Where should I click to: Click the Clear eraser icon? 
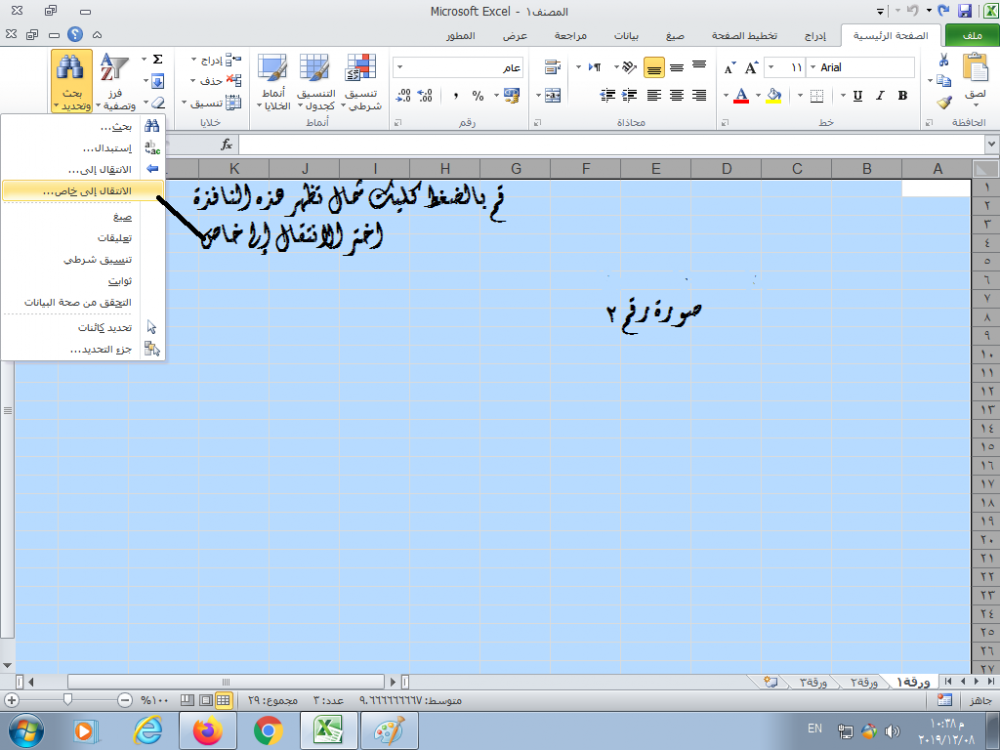[x=158, y=102]
